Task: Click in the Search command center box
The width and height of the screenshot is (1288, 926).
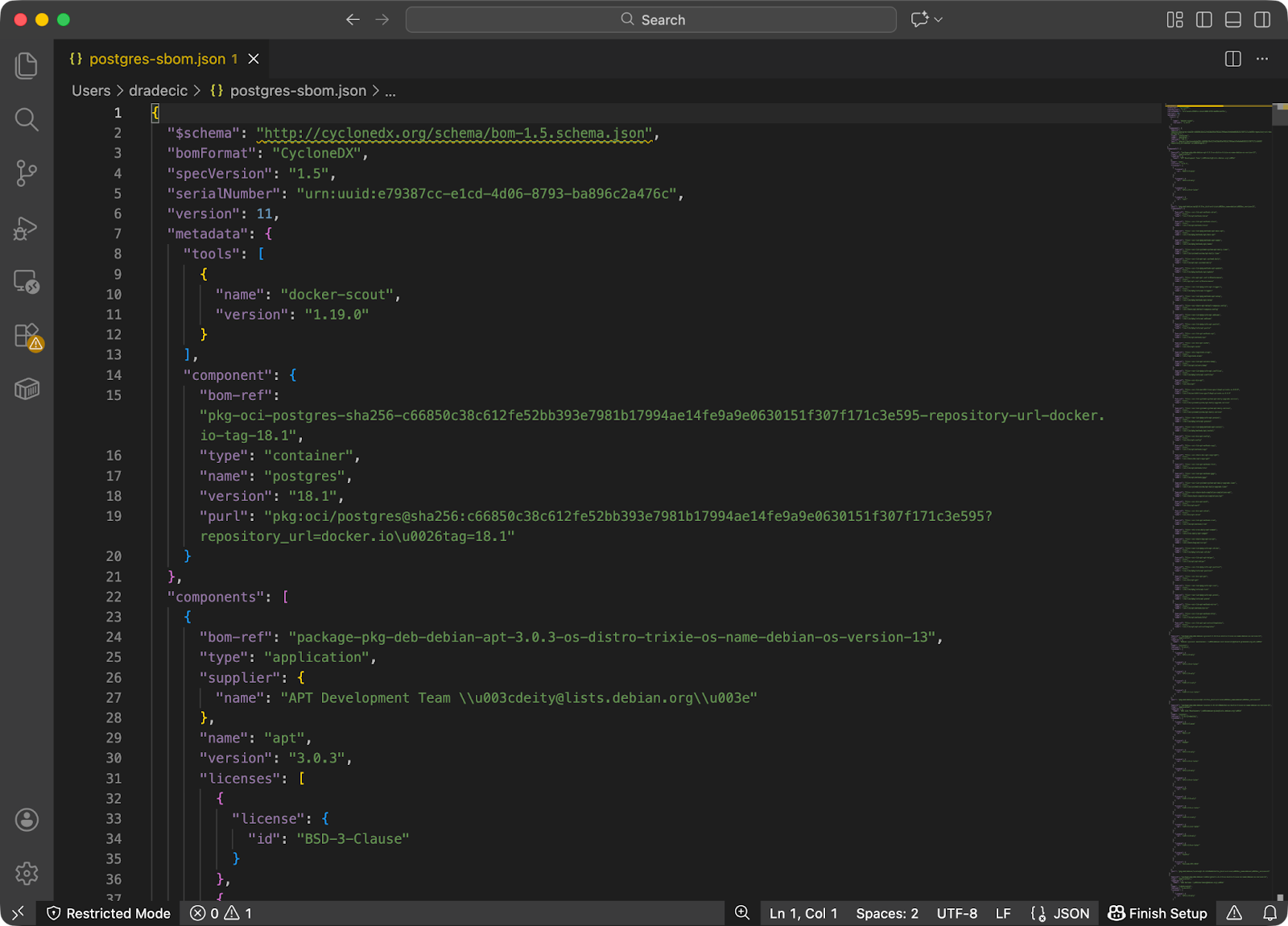Action: (x=651, y=19)
